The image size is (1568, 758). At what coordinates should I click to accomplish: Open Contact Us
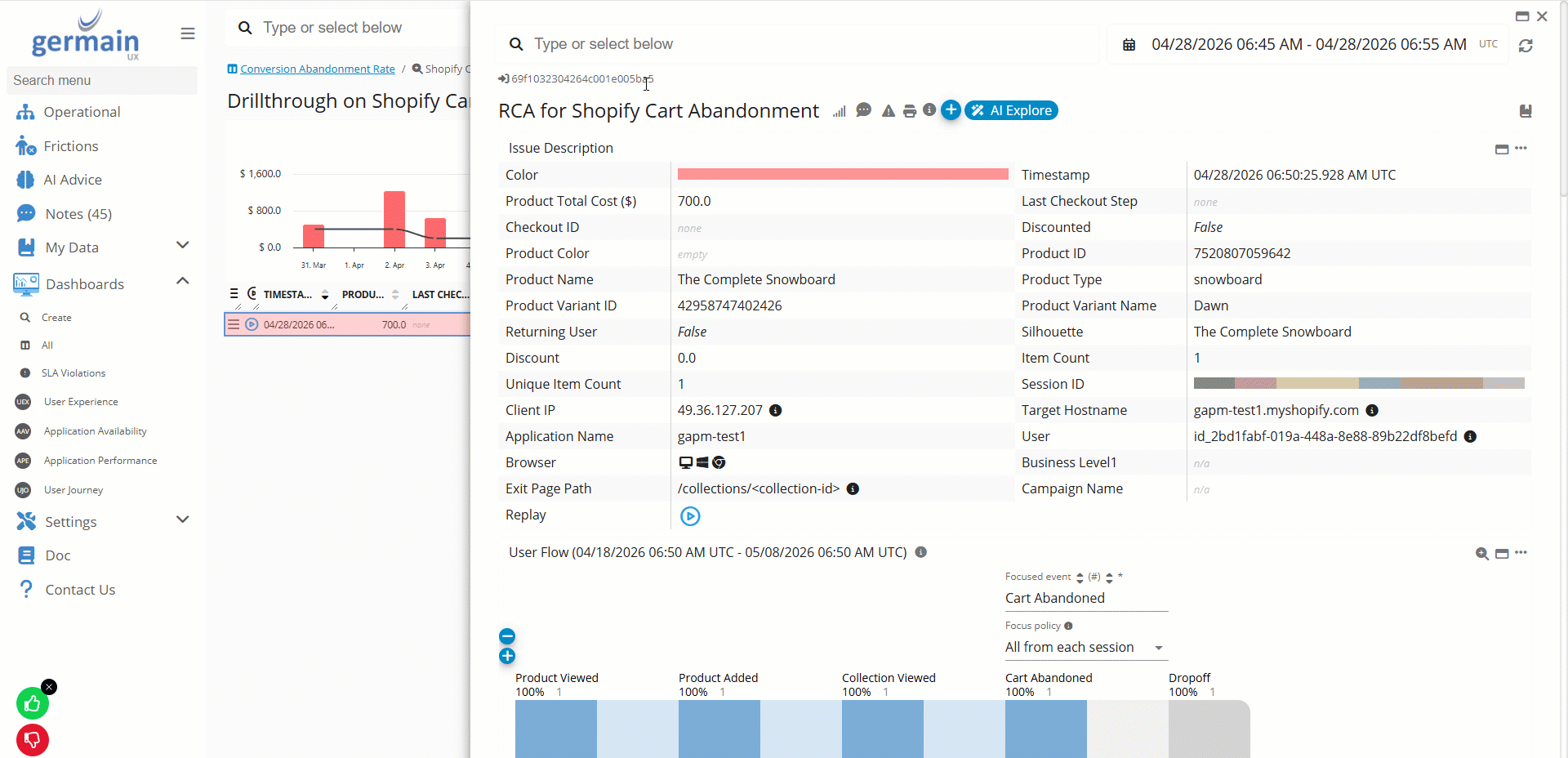(x=80, y=590)
